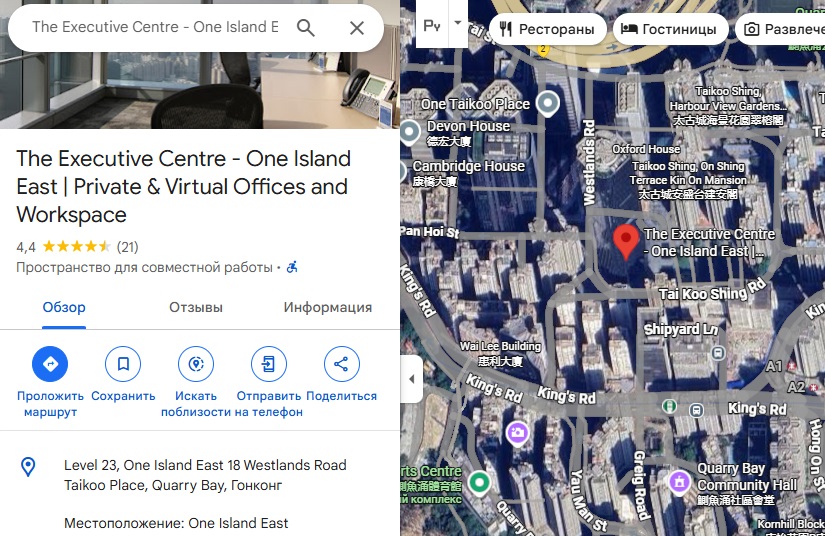Open Местоположение: One Island East link
This screenshot has width=825, height=536.
pyautogui.click(x=176, y=523)
